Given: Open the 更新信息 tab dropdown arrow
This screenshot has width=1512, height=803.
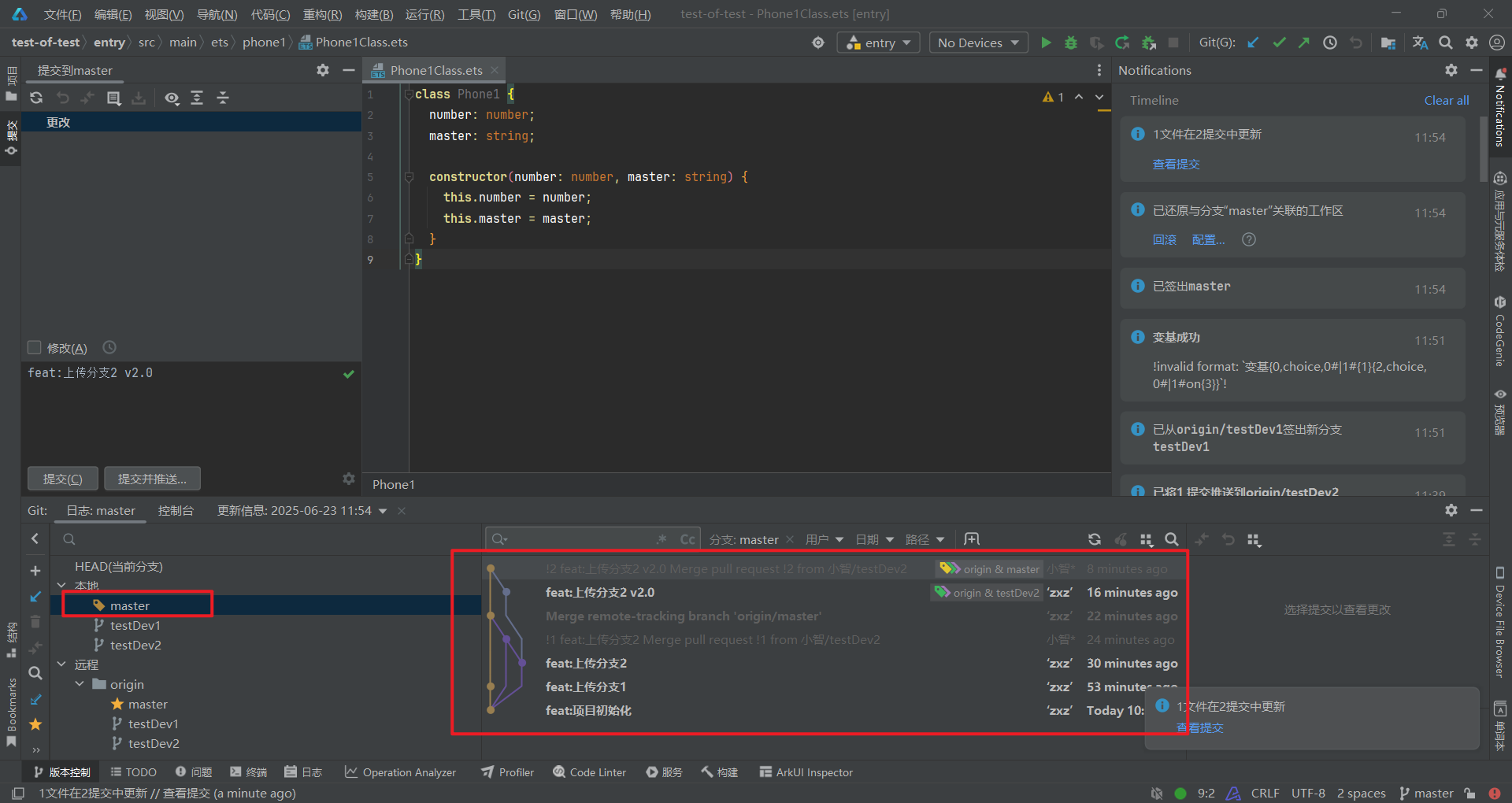Looking at the screenshot, I should (383, 511).
